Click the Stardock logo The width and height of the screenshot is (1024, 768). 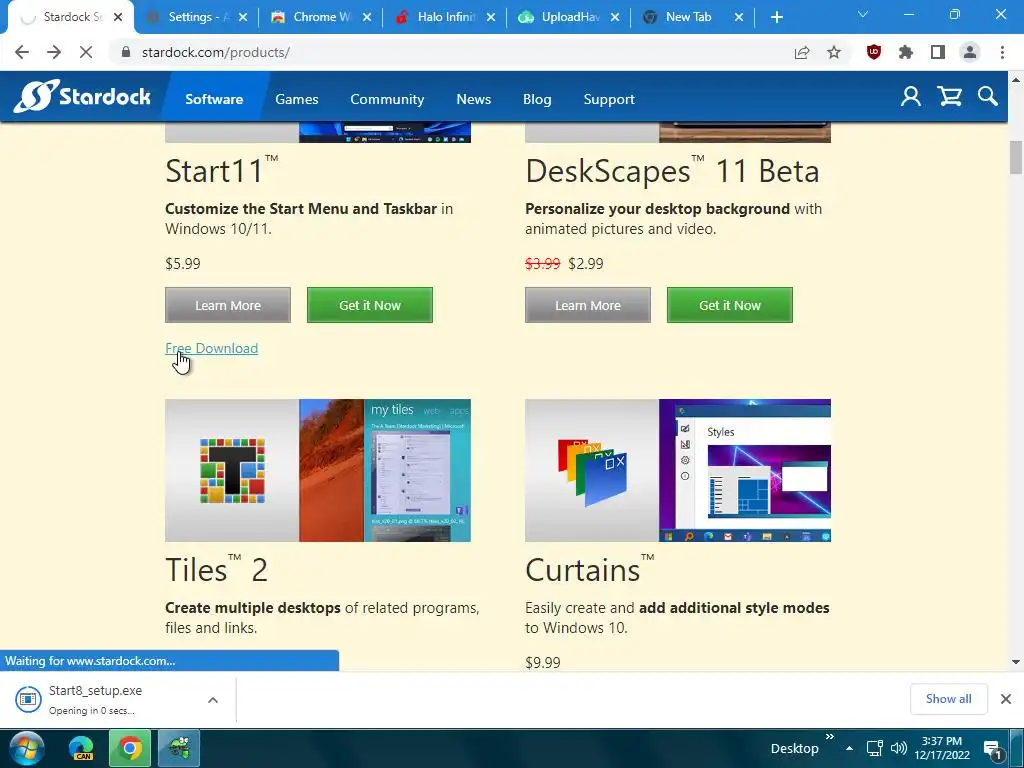pyautogui.click(x=82, y=97)
